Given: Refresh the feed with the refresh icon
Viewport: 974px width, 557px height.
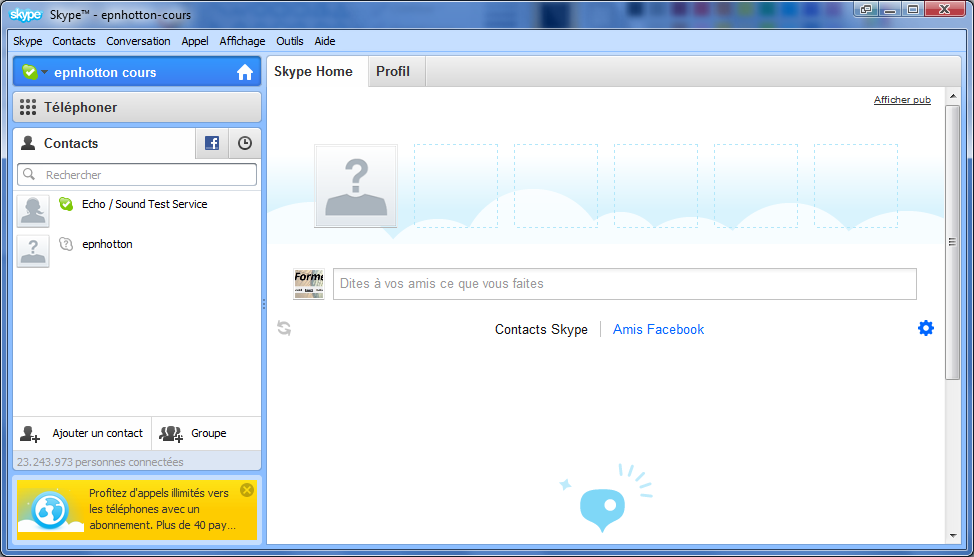Looking at the screenshot, I should (284, 328).
